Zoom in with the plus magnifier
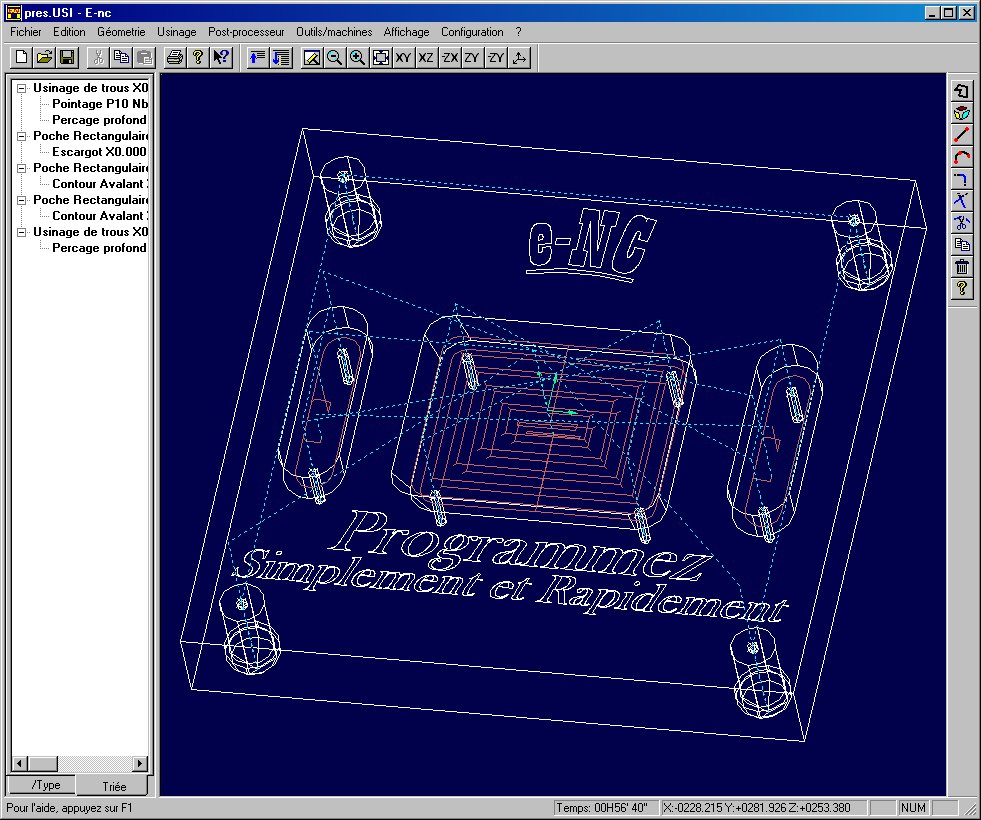The image size is (981, 820). (x=357, y=58)
